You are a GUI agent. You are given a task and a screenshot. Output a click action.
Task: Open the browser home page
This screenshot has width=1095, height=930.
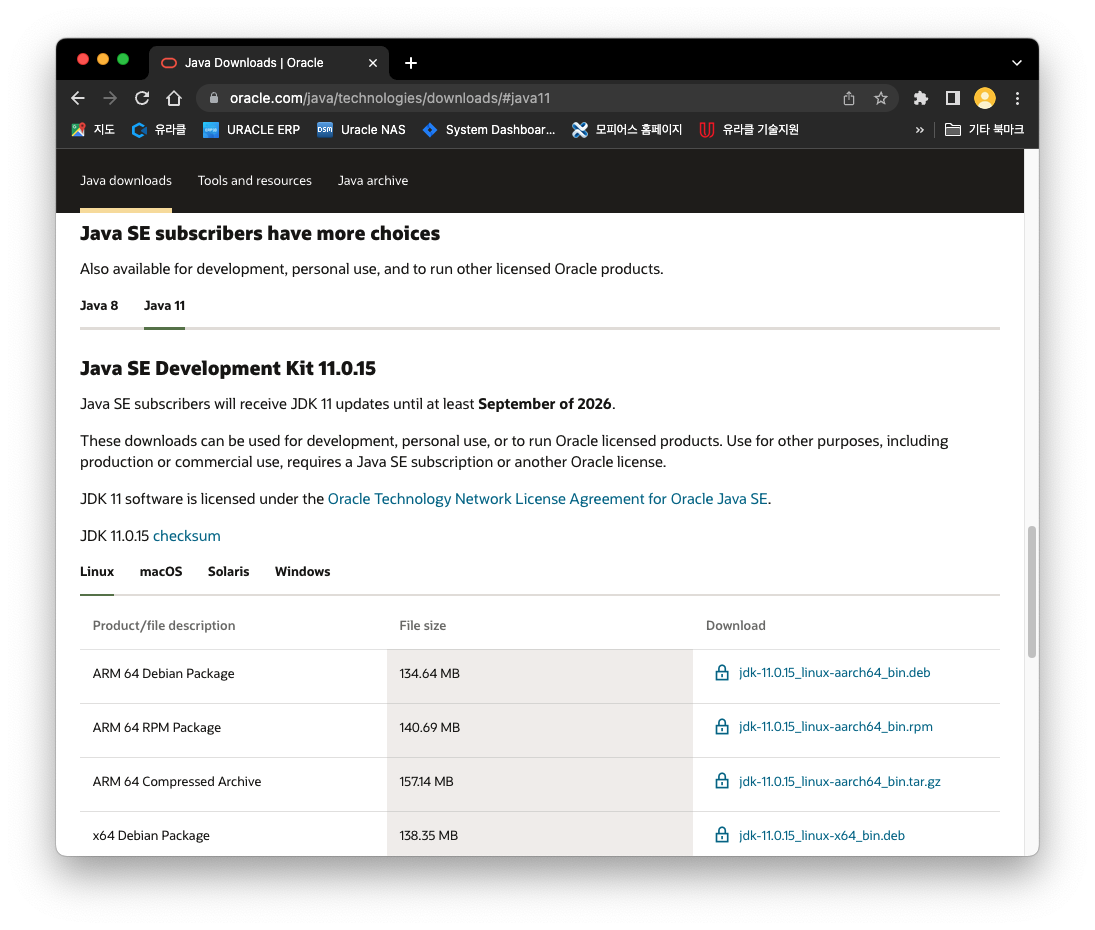click(x=174, y=98)
